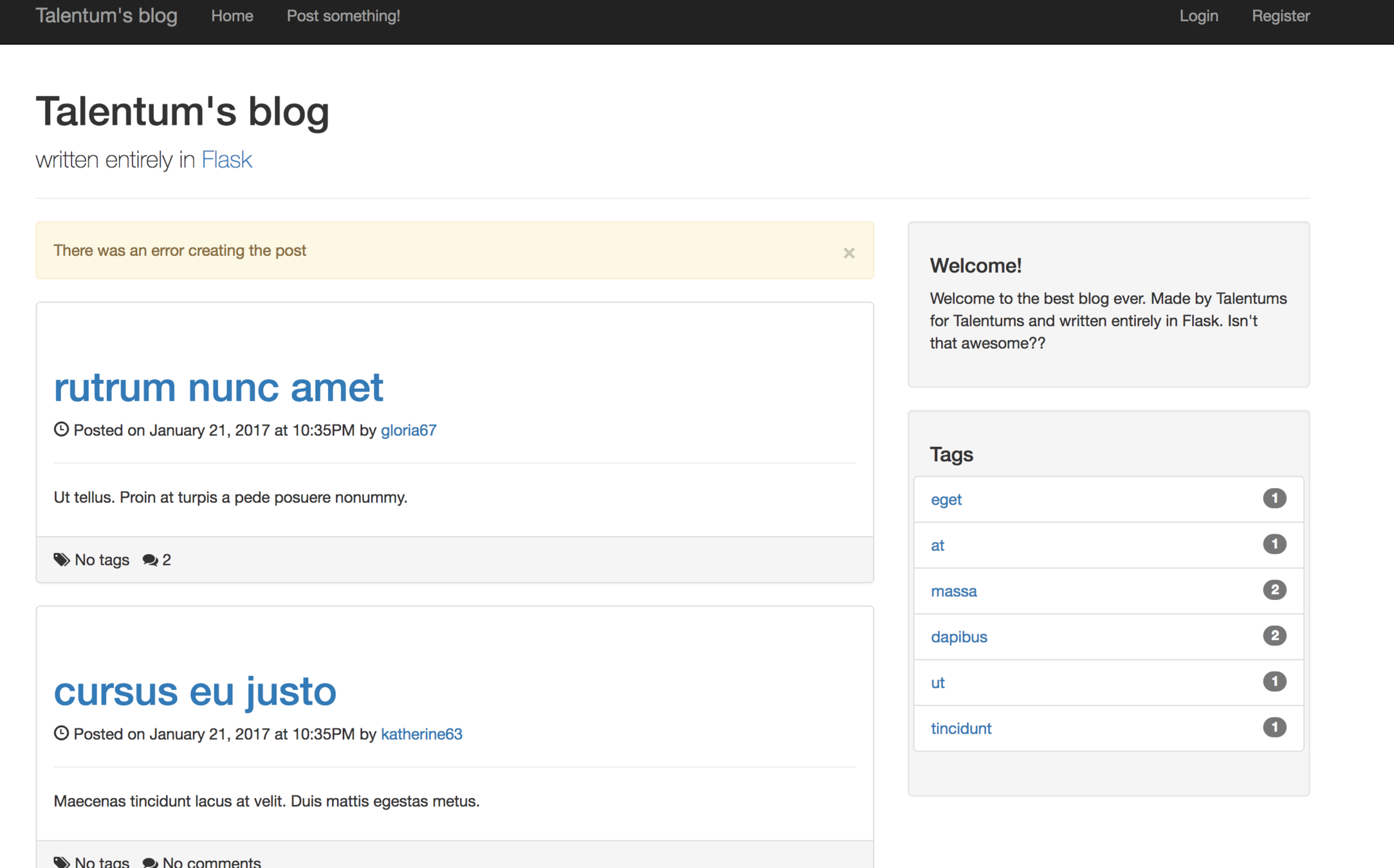This screenshot has width=1394, height=868.
Task: Click clock icon on rutrum nunc amet post
Action: click(61, 429)
